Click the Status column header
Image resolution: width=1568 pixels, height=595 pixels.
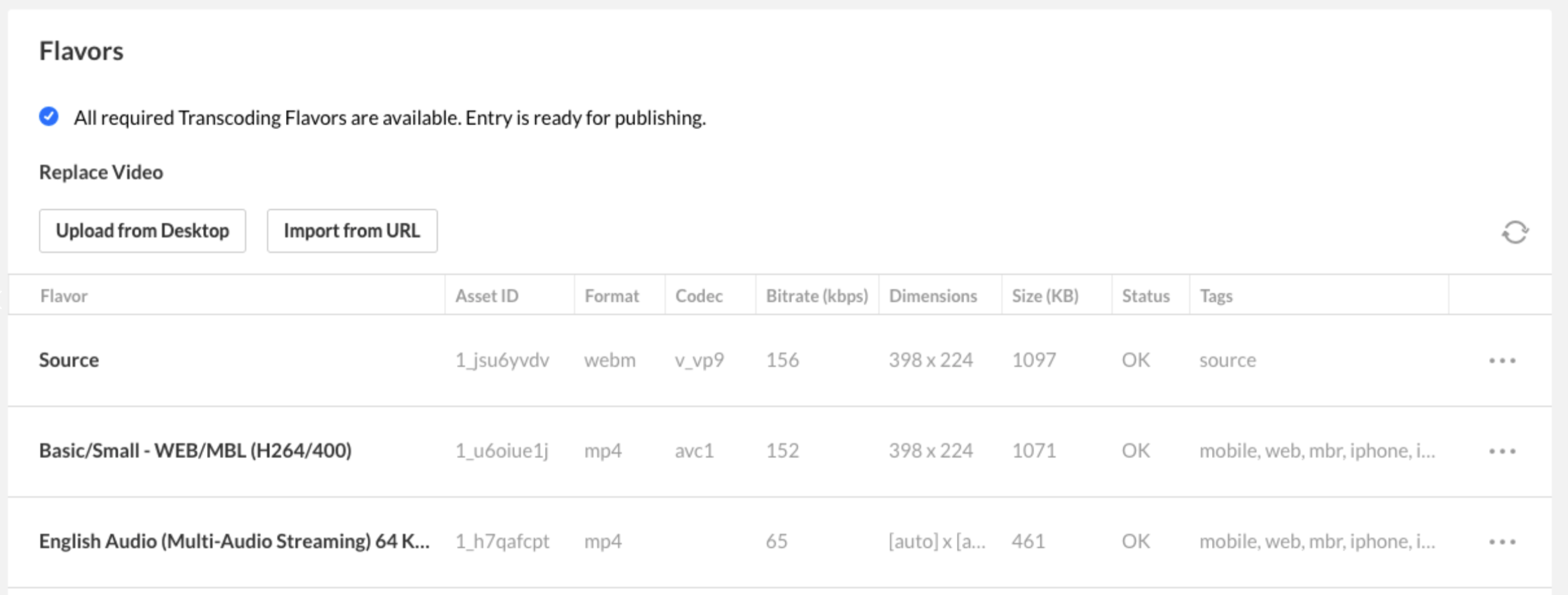tap(1145, 296)
